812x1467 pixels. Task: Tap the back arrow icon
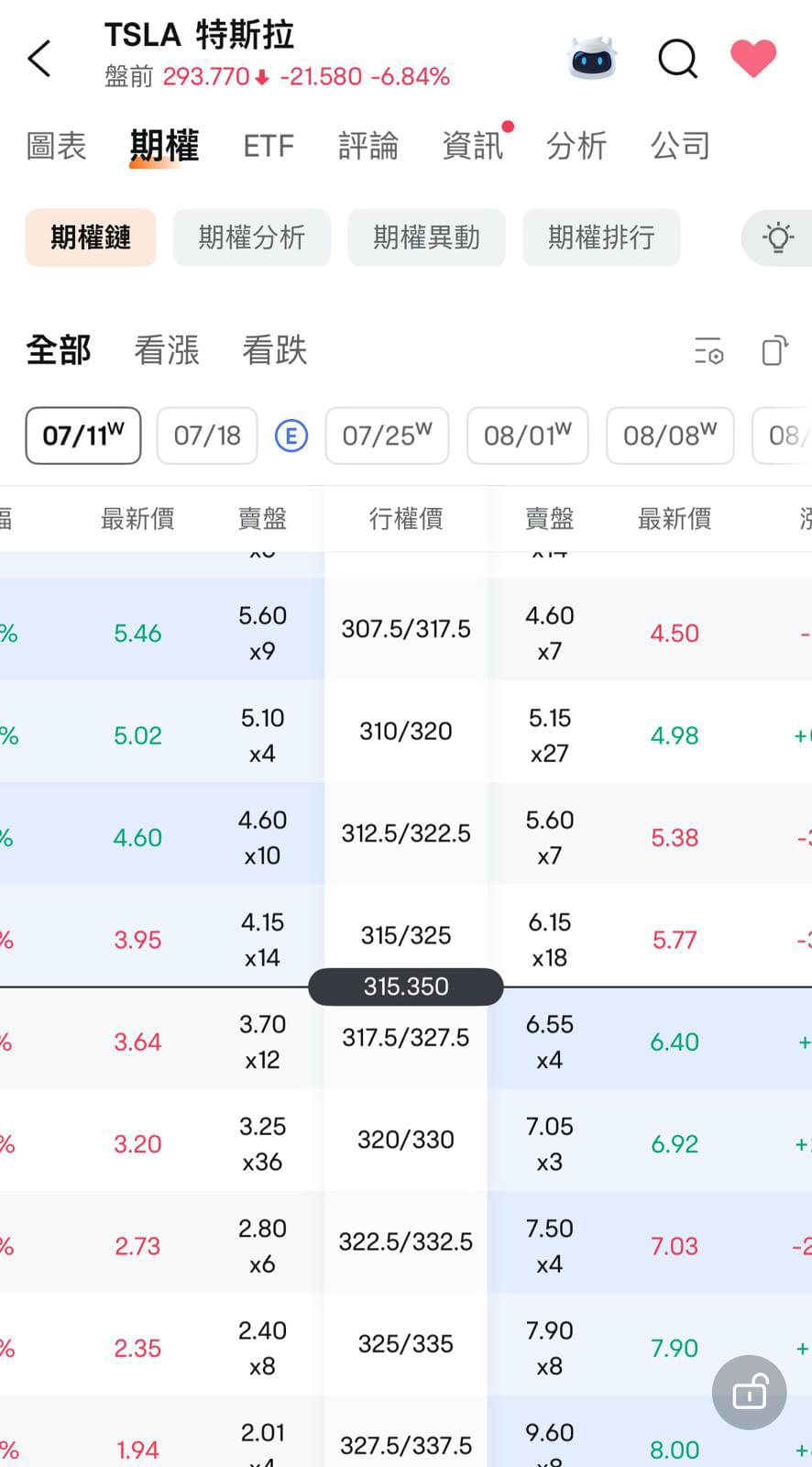point(39,59)
